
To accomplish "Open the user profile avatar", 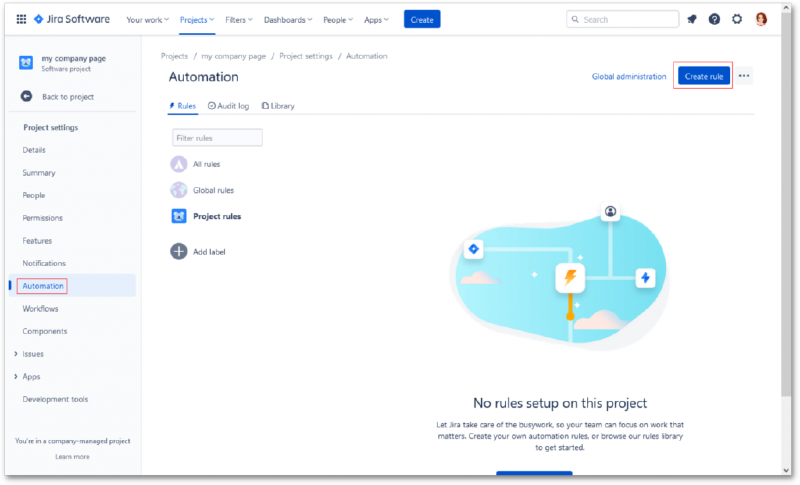I will (x=761, y=19).
